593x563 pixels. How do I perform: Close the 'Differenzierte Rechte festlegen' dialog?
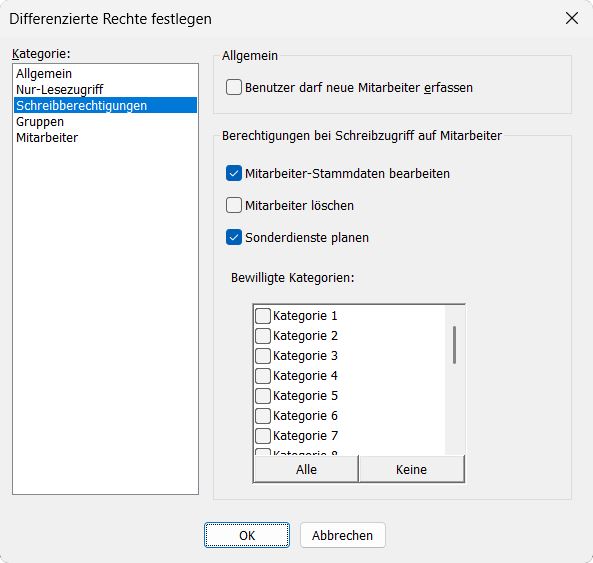[x=572, y=18]
